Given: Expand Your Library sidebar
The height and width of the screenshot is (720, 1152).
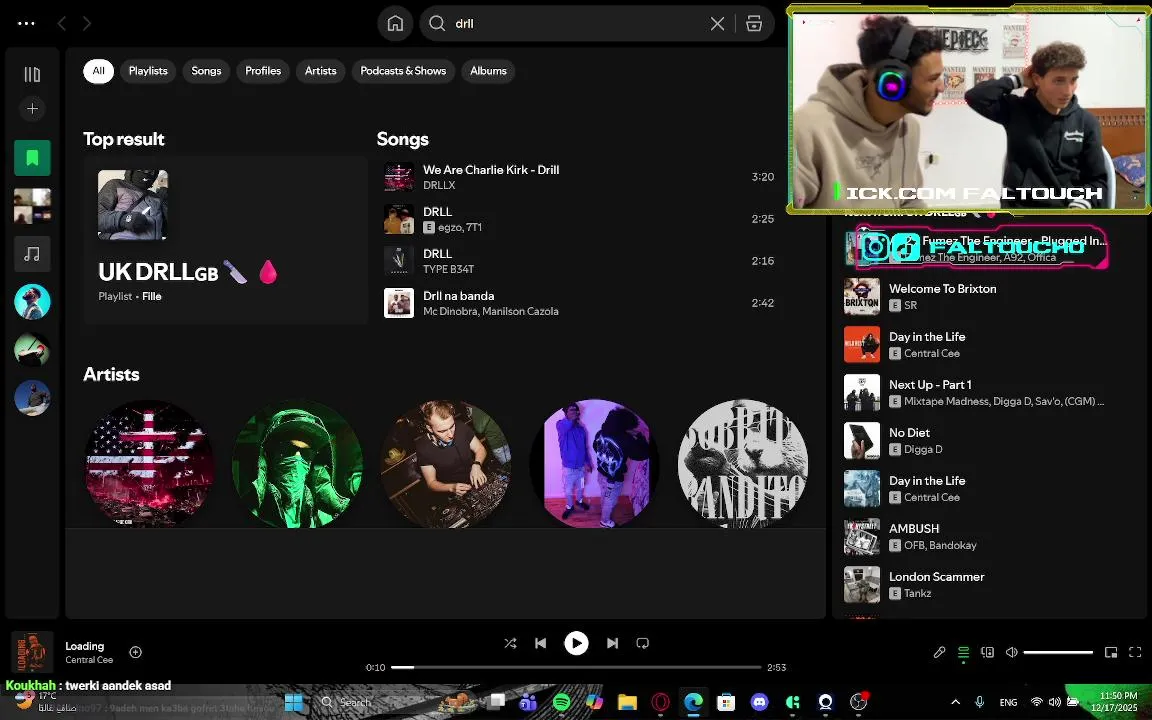Looking at the screenshot, I should (32, 74).
